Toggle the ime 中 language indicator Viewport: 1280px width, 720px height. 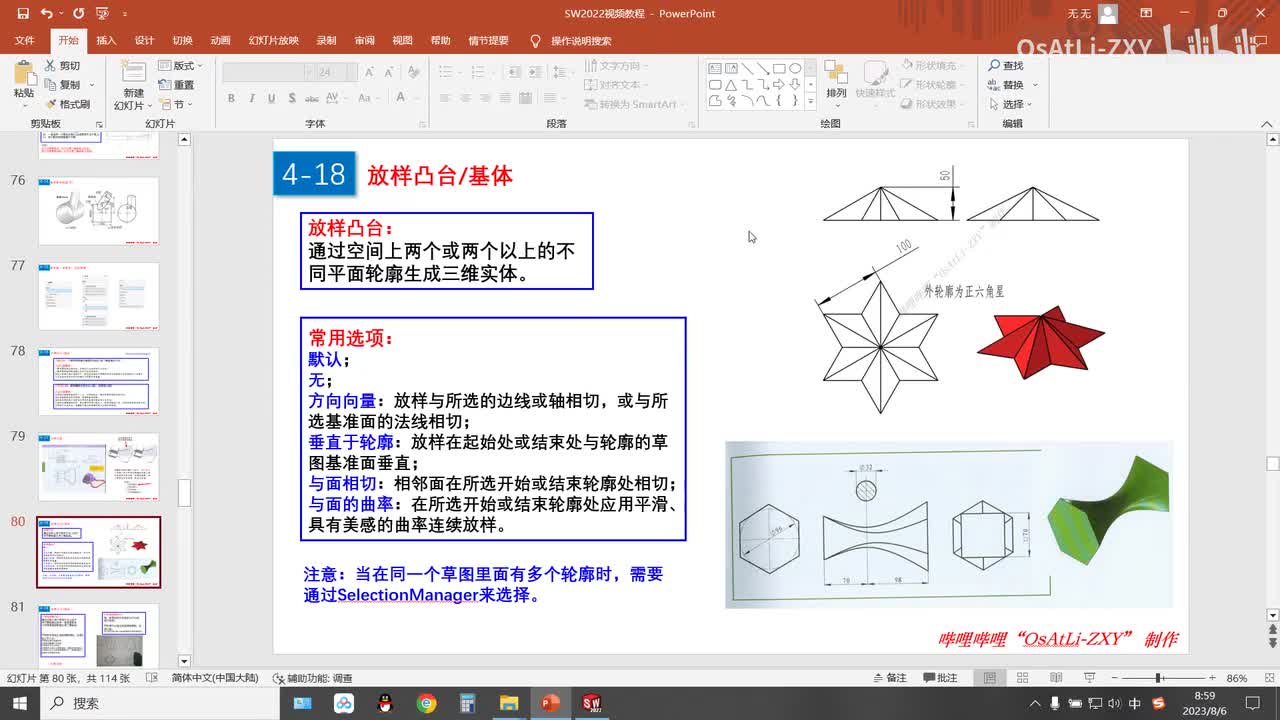[1134, 704]
